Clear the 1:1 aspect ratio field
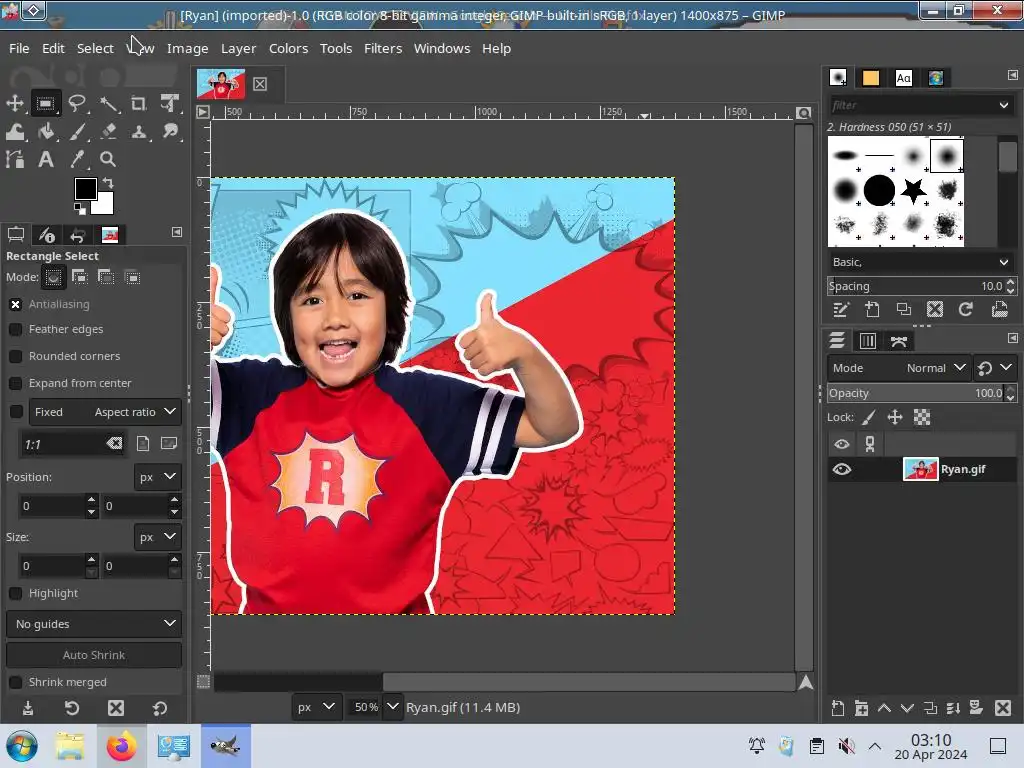Image resolution: width=1024 pixels, height=768 pixels. click(x=114, y=444)
